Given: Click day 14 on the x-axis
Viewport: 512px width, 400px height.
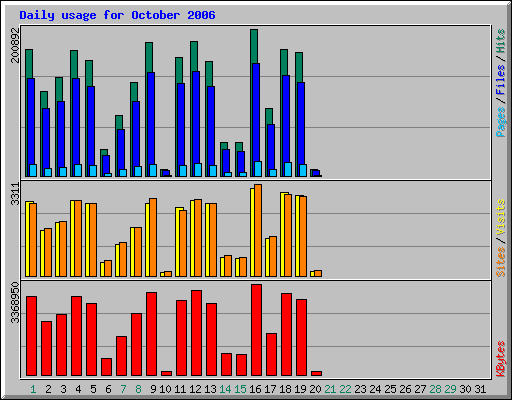Looking at the screenshot, I should click(225, 389).
